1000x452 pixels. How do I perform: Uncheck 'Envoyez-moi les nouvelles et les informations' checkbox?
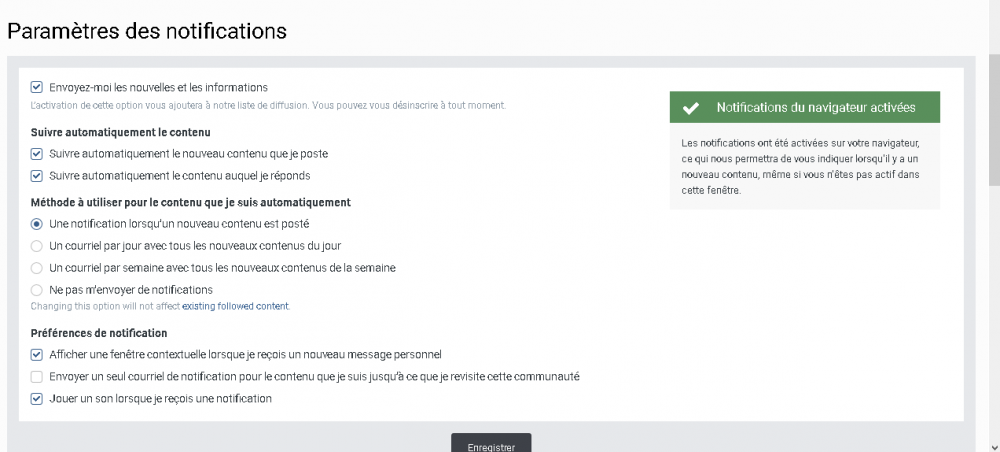pos(37,87)
